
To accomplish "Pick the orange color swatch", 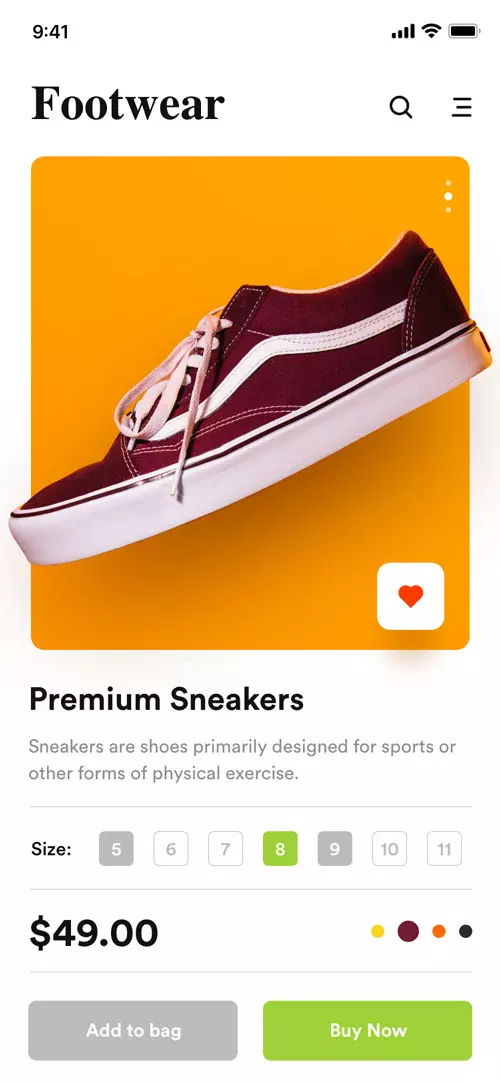I will coord(439,931).
